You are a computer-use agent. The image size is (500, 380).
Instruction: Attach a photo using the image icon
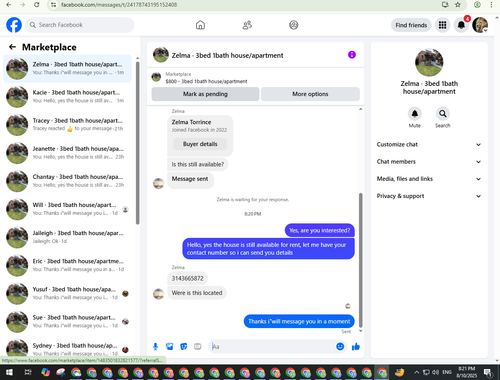coord(170,347)
